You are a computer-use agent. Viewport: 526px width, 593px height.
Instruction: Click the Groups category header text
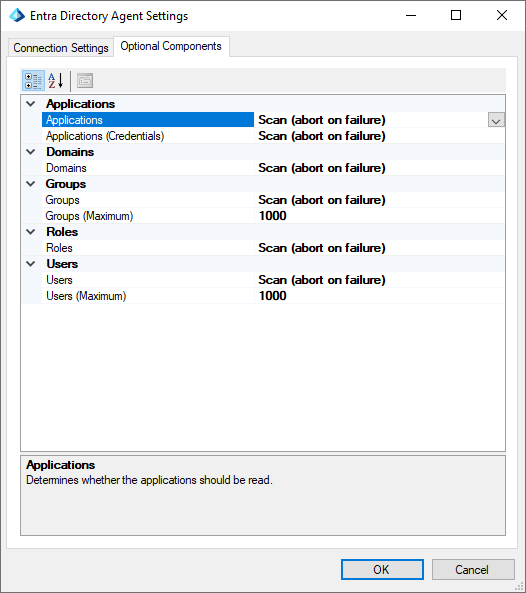click(66, 184)
